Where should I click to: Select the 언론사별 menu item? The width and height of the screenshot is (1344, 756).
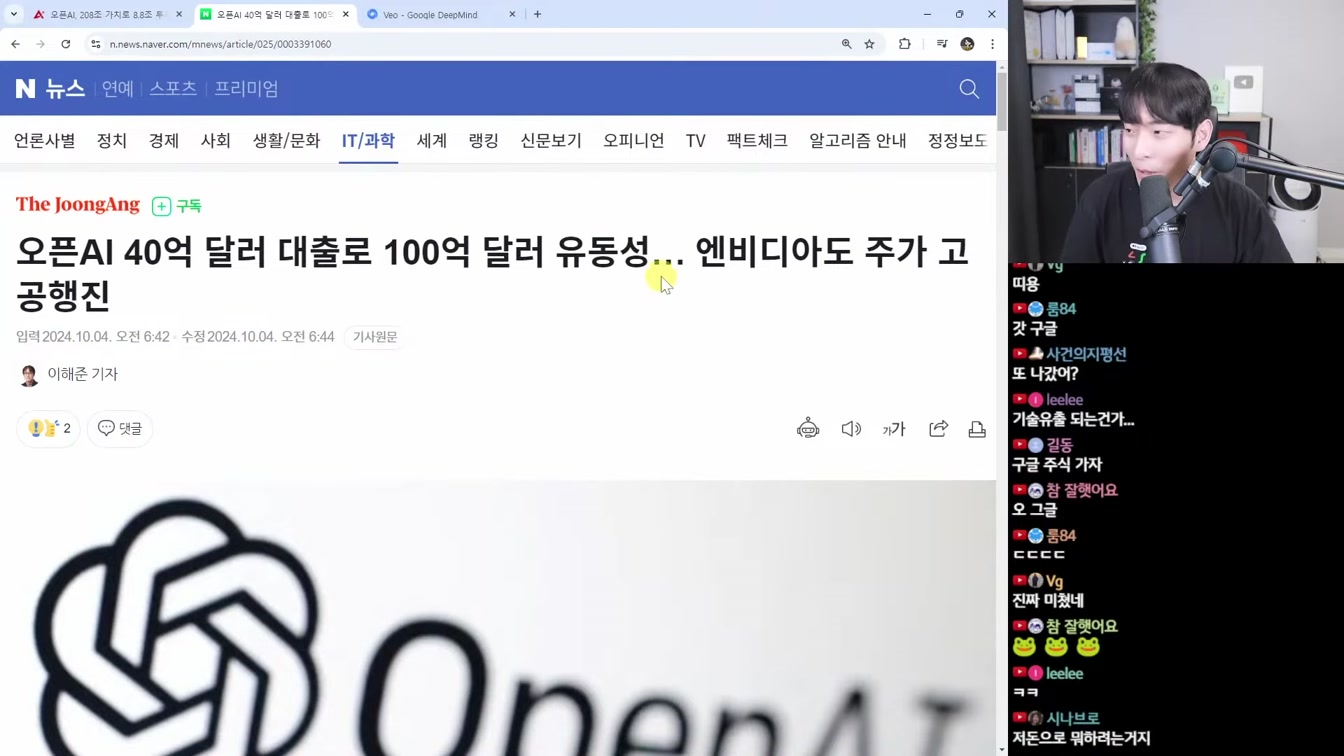click(44, 141)
